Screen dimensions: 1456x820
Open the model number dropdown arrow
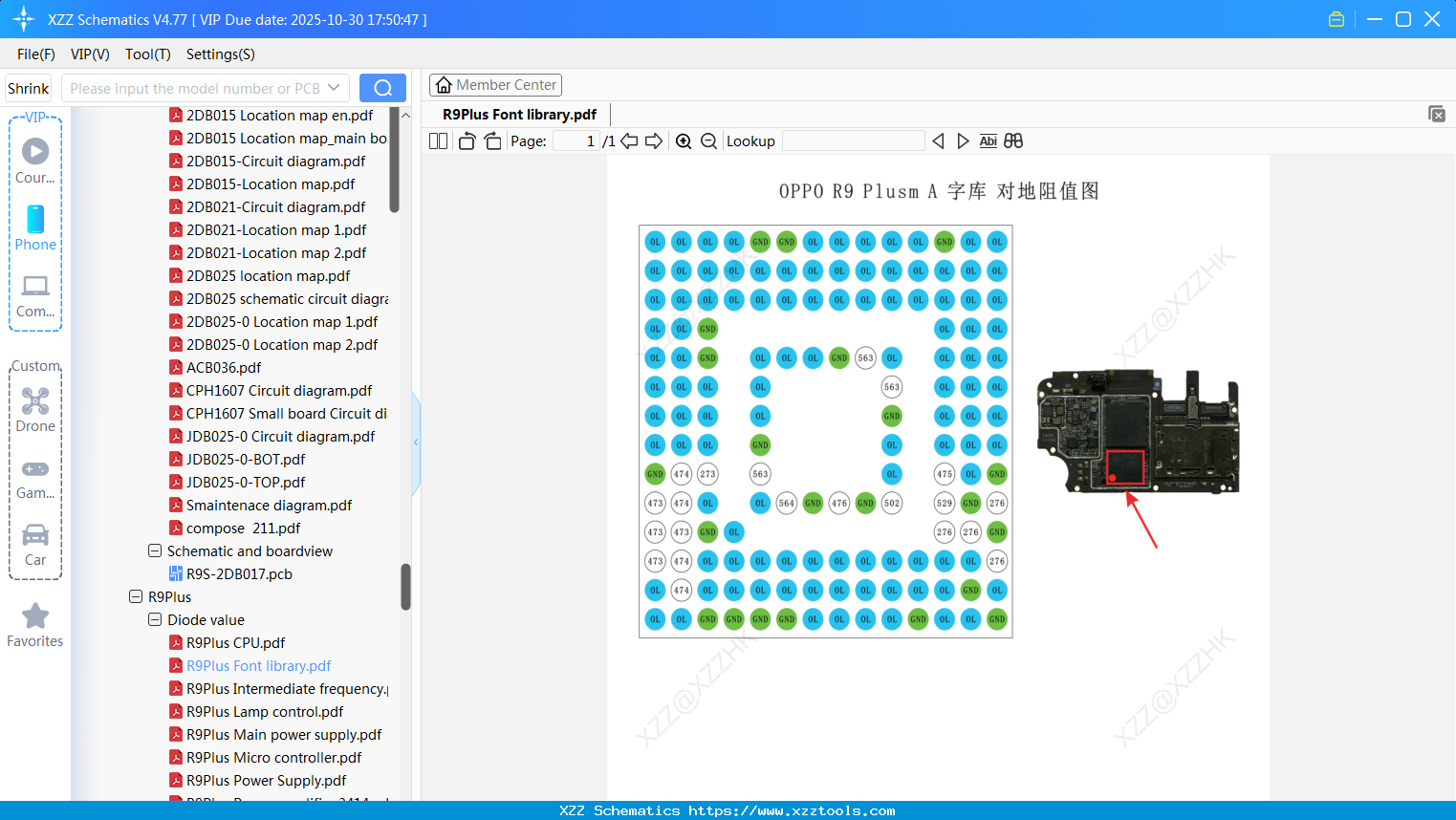click(x=334, y=88)
